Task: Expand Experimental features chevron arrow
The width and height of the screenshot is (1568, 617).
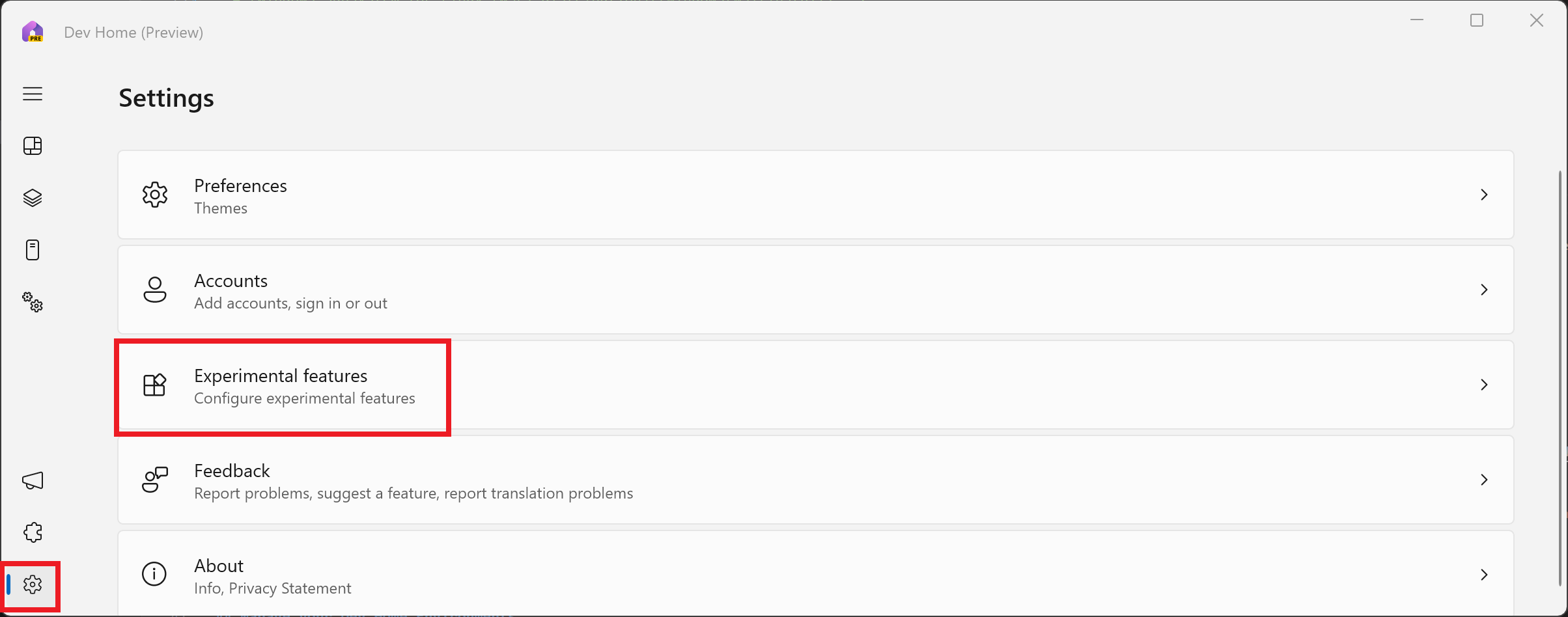Action: click(1484, 385)
